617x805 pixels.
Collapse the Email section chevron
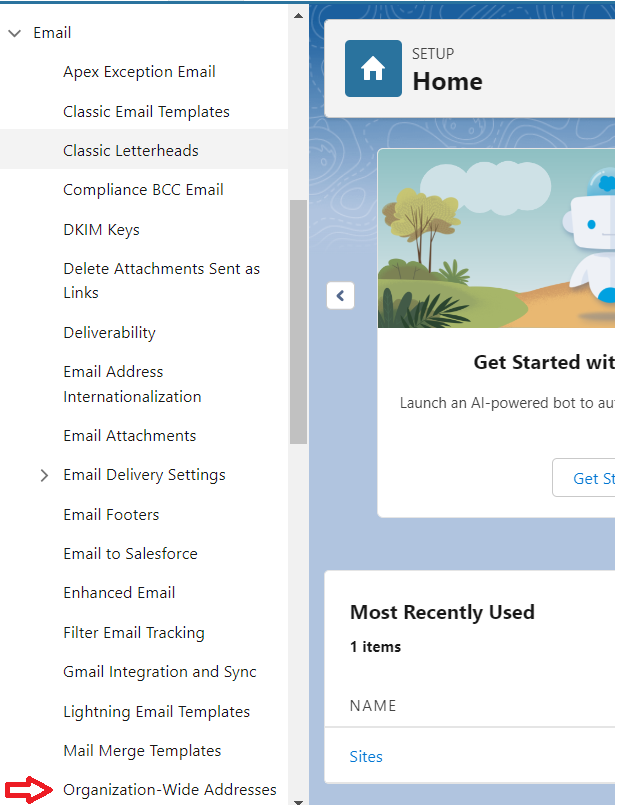click(x=15, y=33)
